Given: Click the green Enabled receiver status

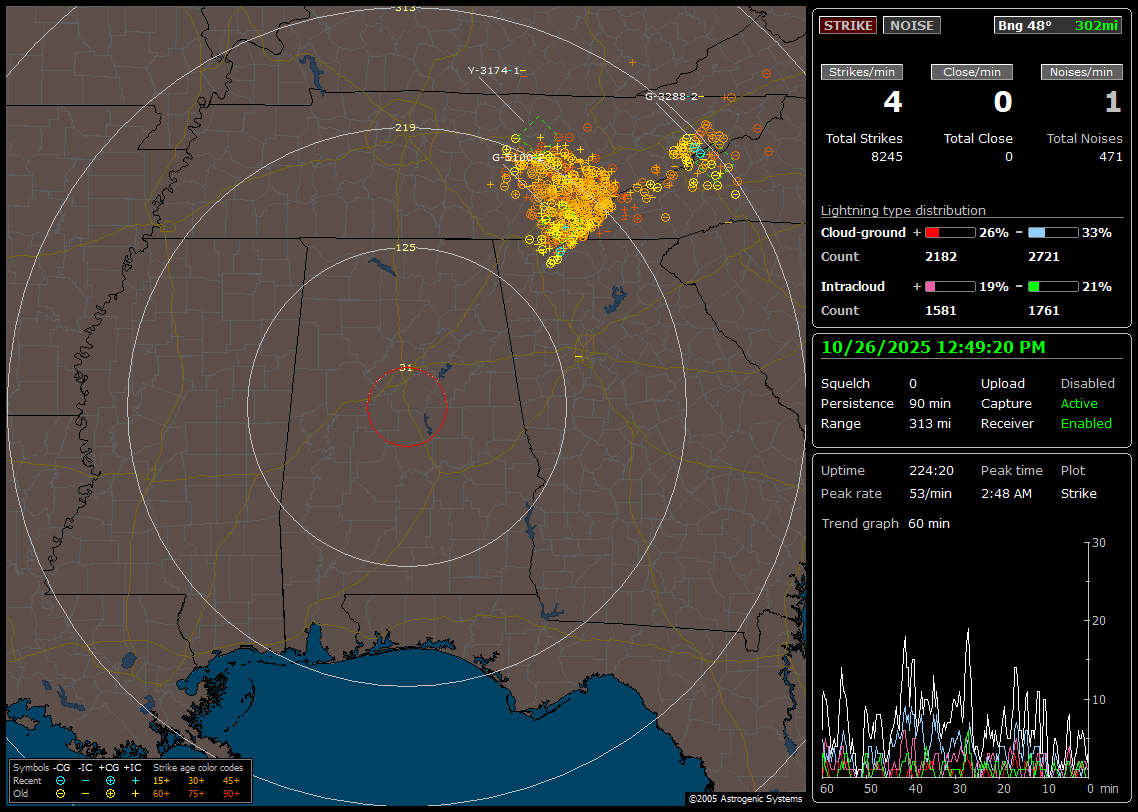Looking at the screenshot, I should [x=1086, y=423].
